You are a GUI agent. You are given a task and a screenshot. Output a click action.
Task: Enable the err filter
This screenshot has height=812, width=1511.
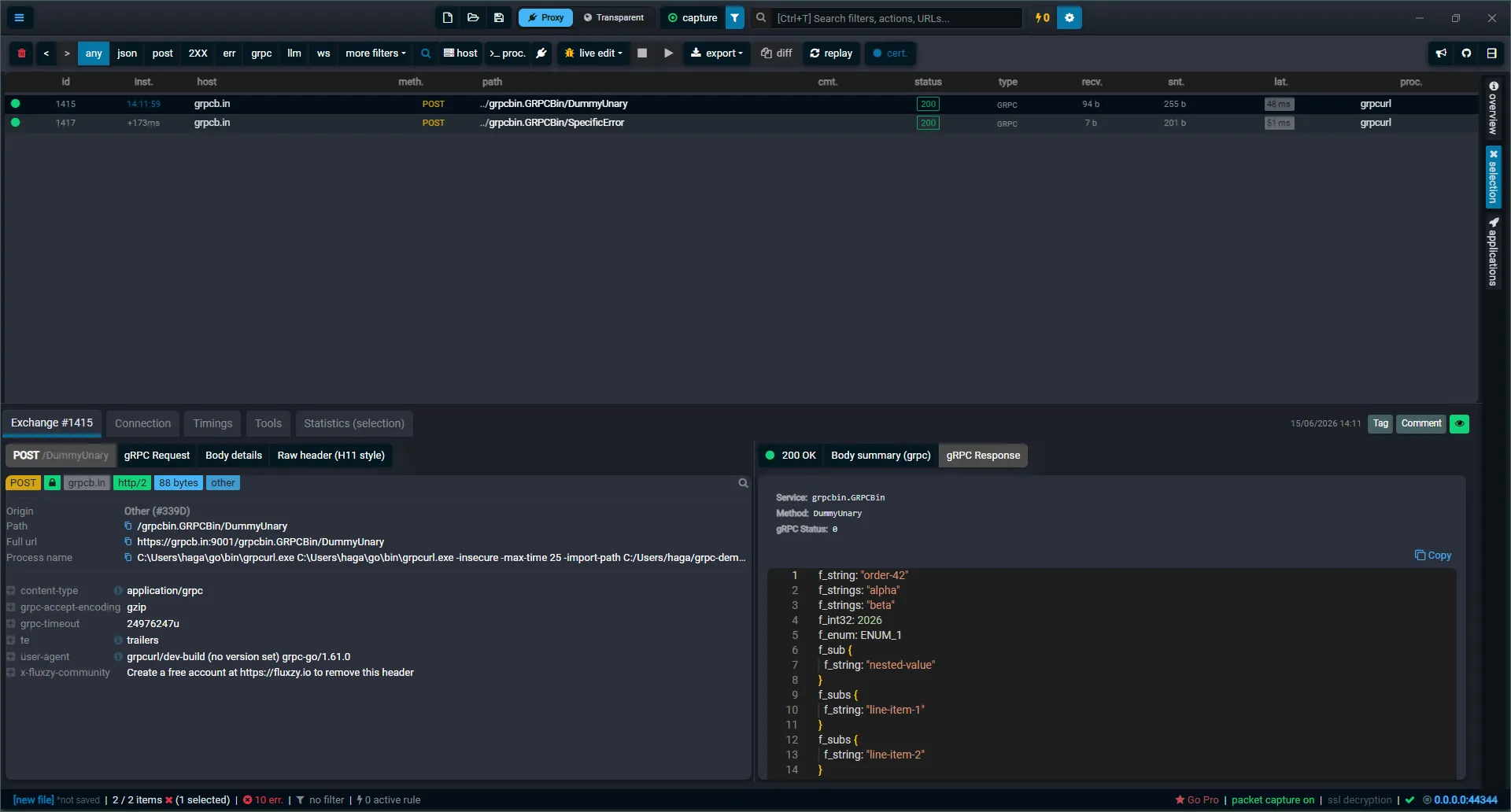(x=229, y=53)
